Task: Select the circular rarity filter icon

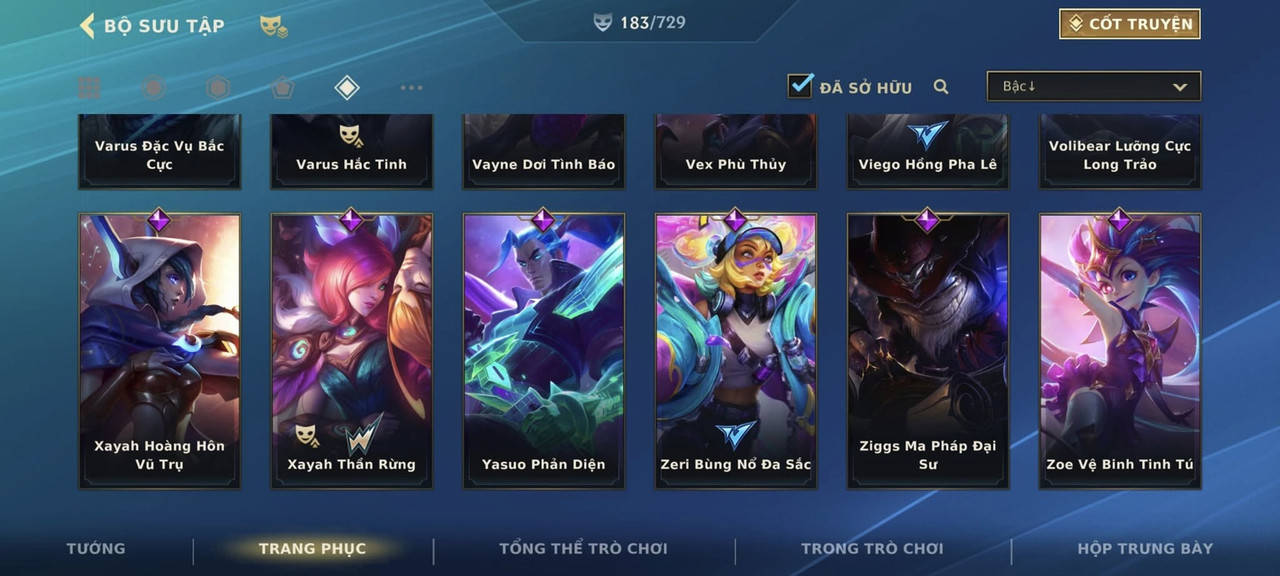Action: click(x=153, y=88)
